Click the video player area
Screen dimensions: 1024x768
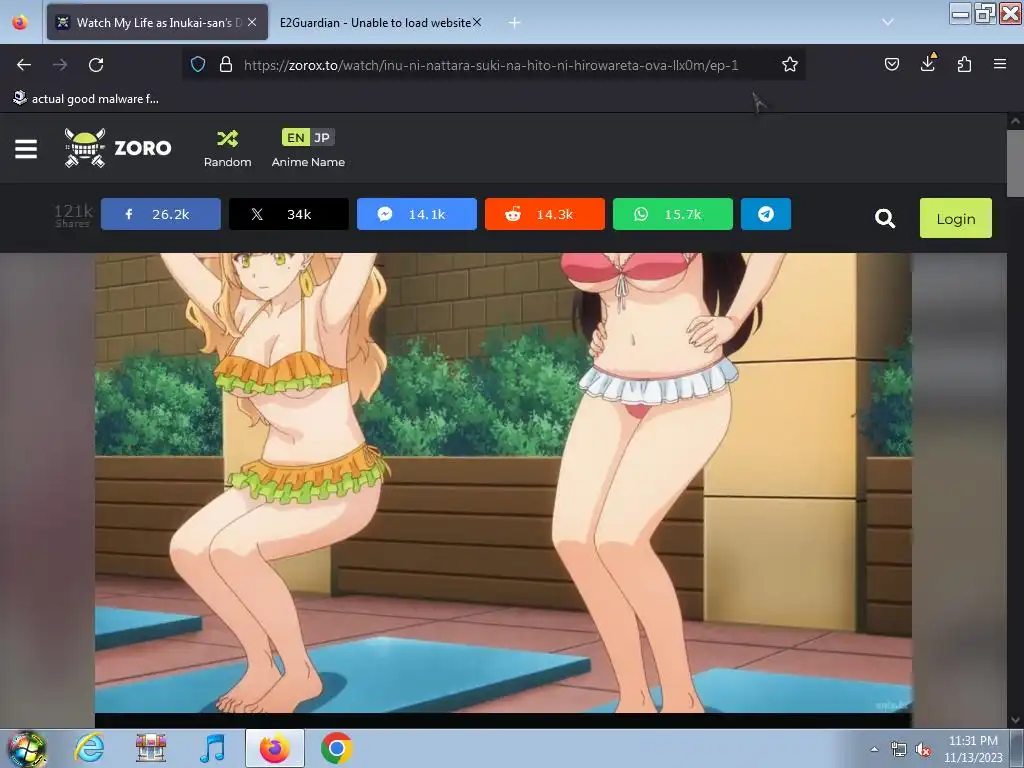[x=503, y=483]
